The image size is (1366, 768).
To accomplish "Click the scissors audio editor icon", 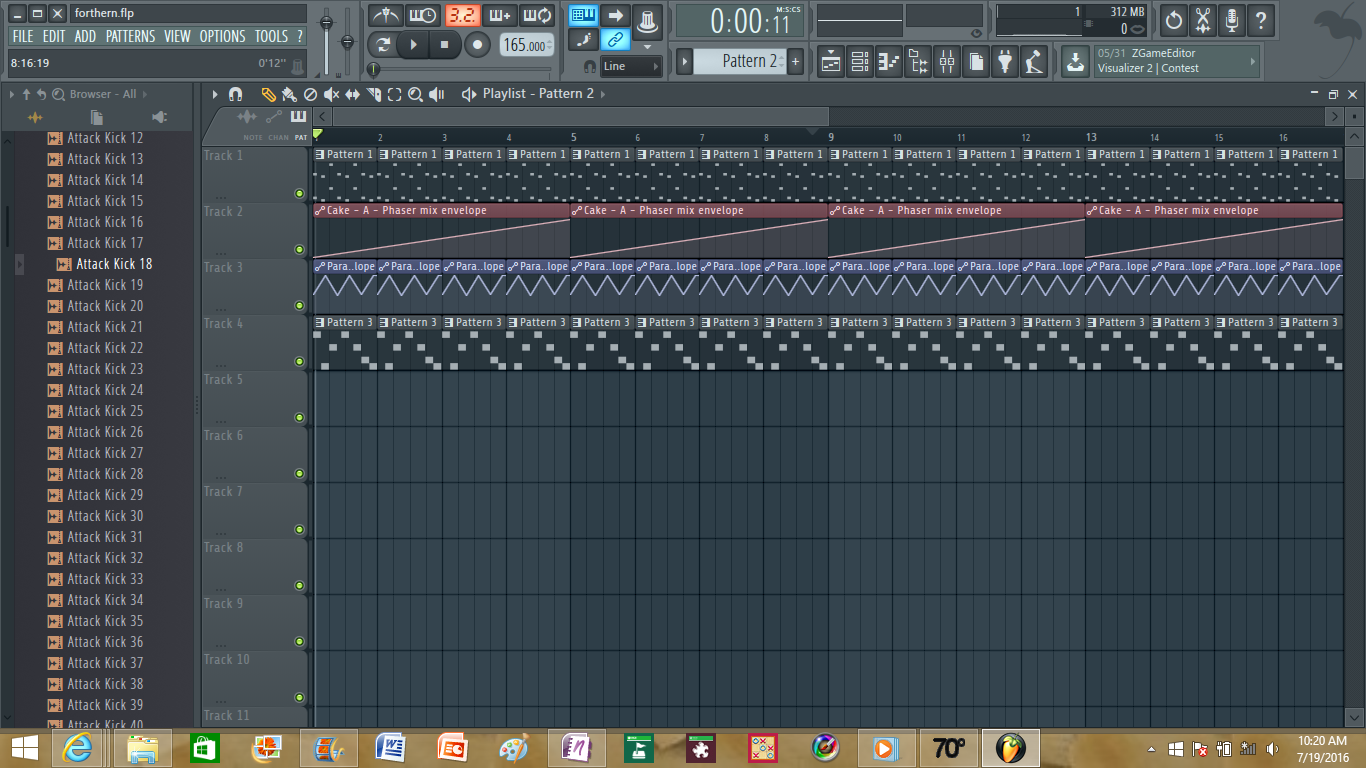I will [1203, 19].
